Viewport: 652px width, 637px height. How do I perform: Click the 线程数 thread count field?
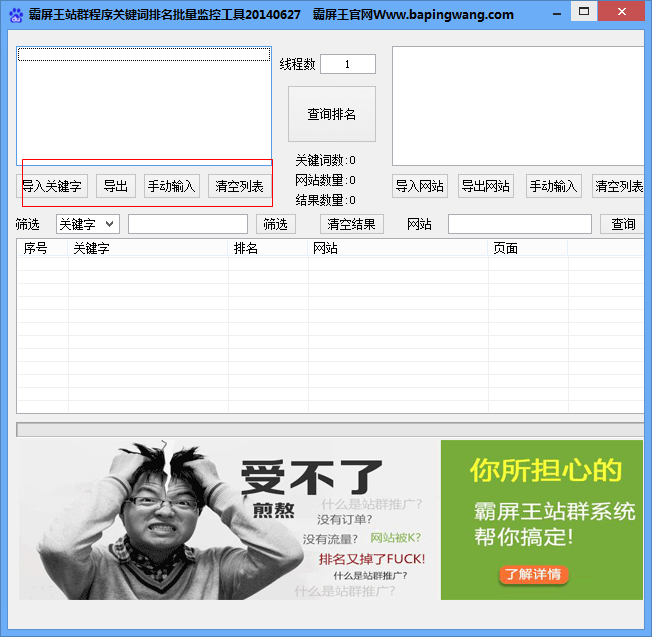click(x=348, y=64)
